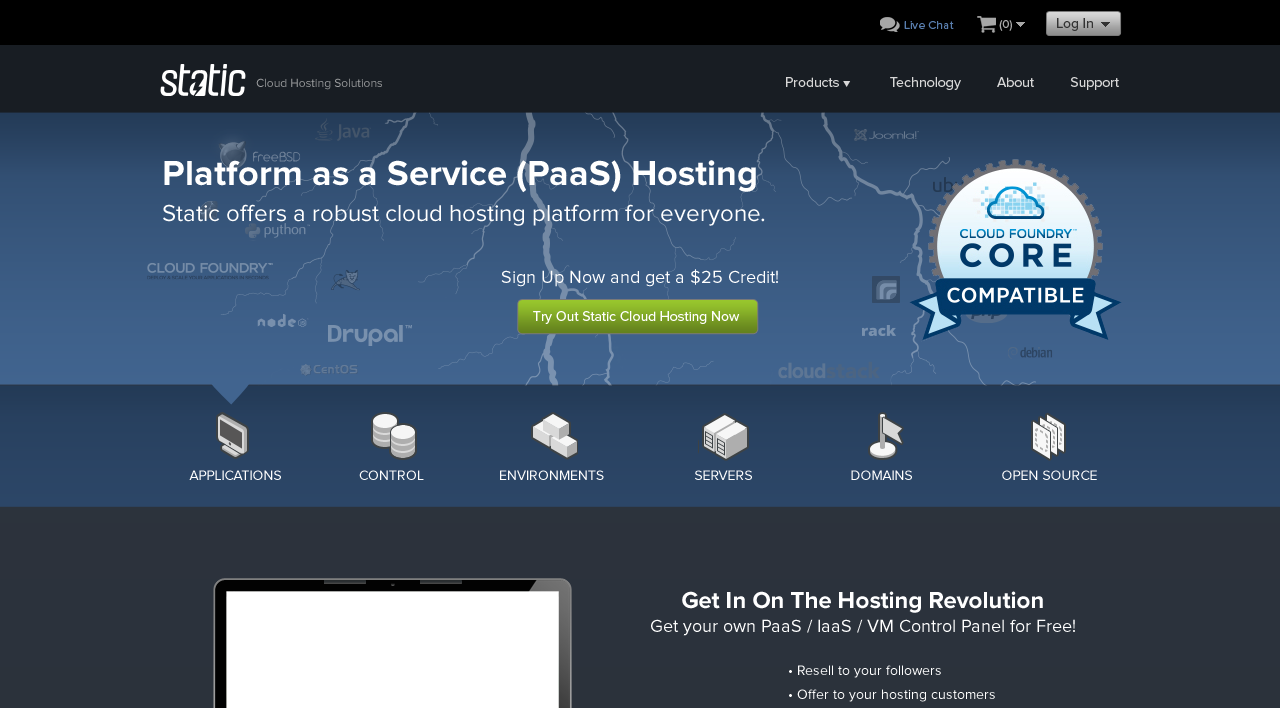Viewport: 1280px width, 708px height.
Task: Open the Log In dropdown
Action: pos(1083,24)
